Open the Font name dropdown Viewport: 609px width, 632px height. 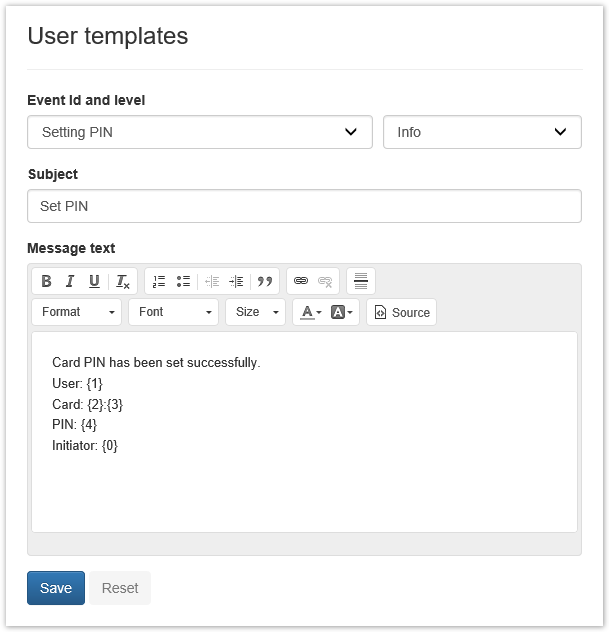point(174,312)
